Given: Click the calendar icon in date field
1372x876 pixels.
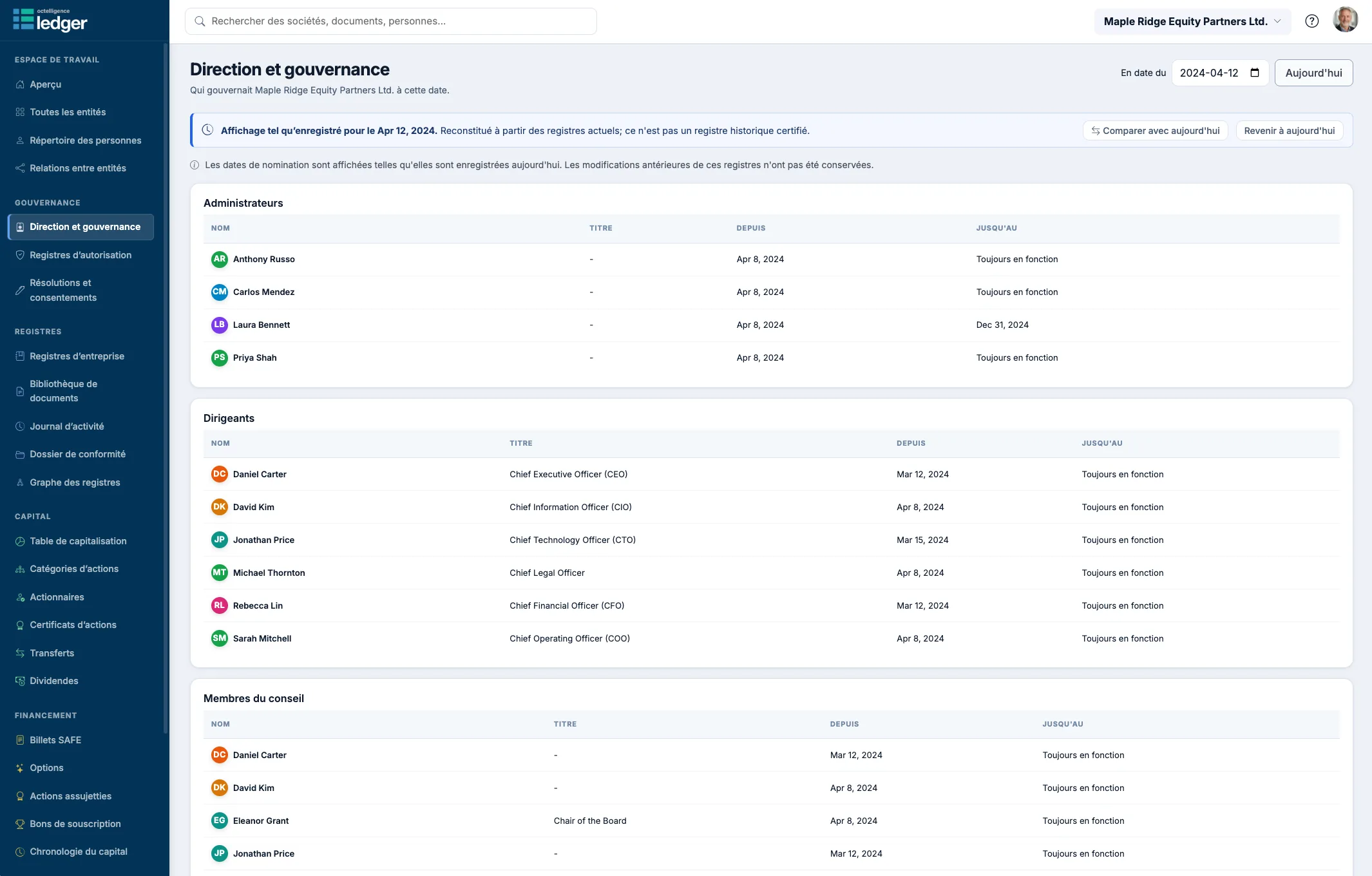Looking at the screenshot, I should pos(1255,73).
